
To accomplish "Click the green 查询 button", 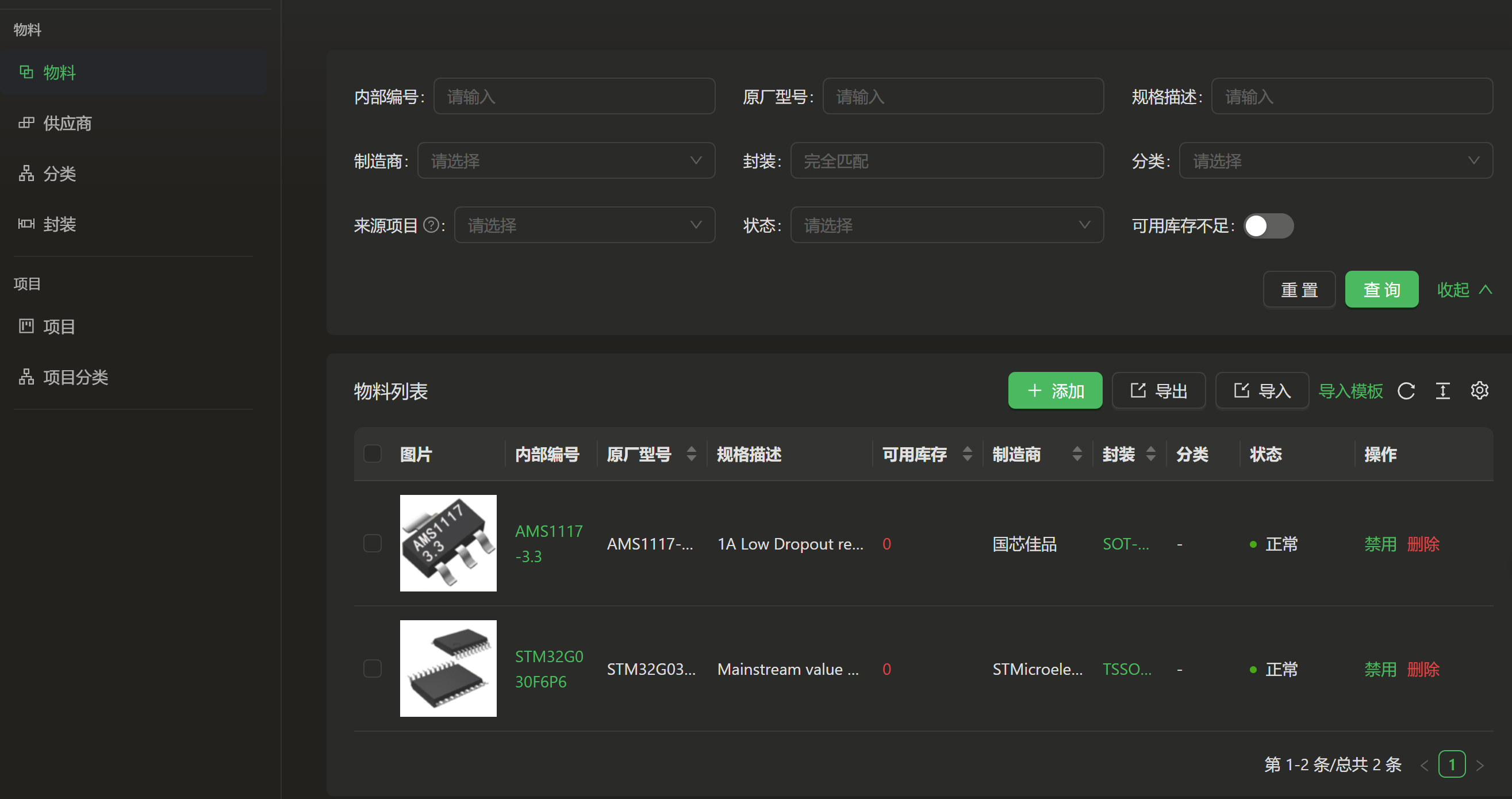I will 1381,290.
